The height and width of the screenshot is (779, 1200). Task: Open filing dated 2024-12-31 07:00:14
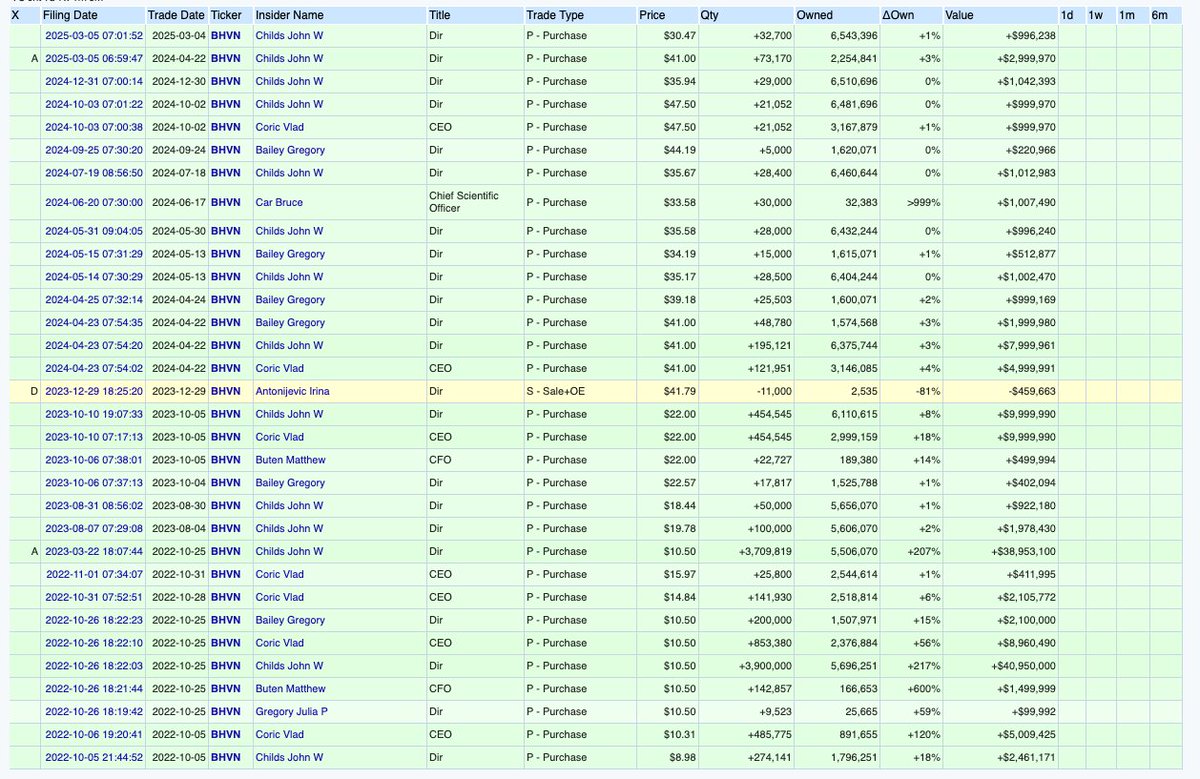tap(94, 81)
